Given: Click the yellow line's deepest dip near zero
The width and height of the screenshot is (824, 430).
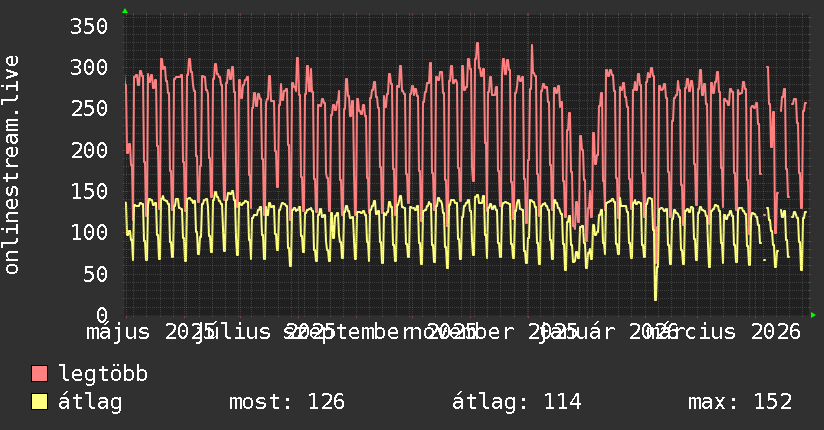Looking at the screenshot, I should click(655, 299).
